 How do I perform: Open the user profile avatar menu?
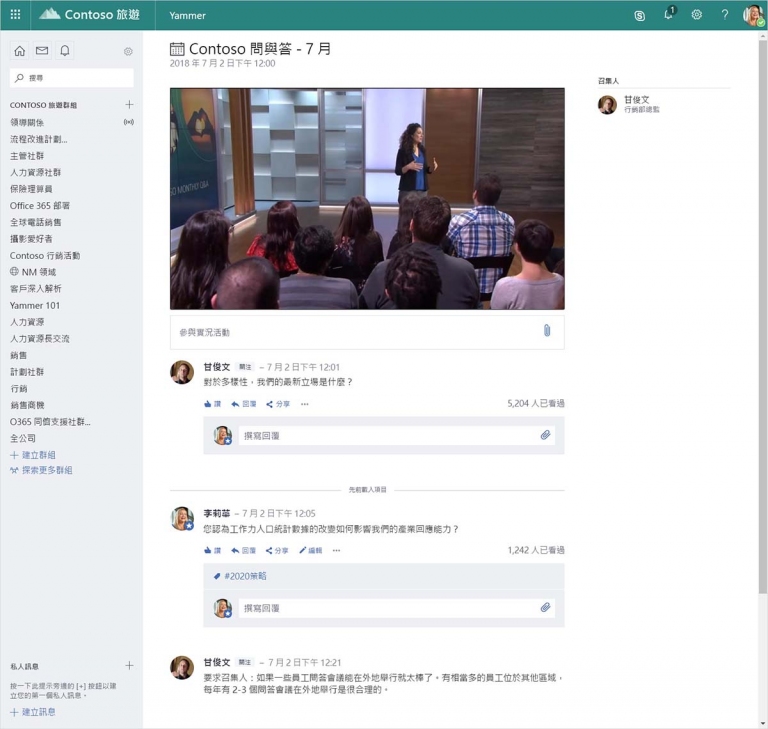coord(754,15)
